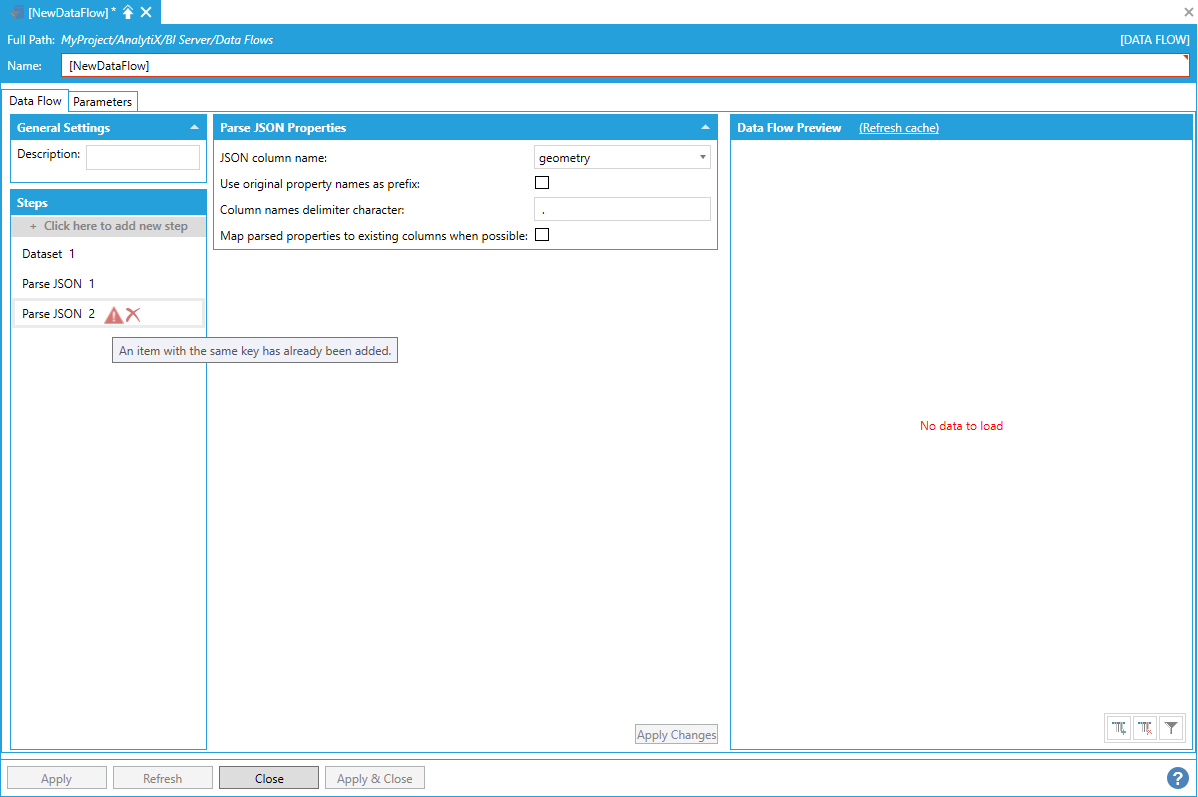Open the JSON column name dropdown

point(703,157)
